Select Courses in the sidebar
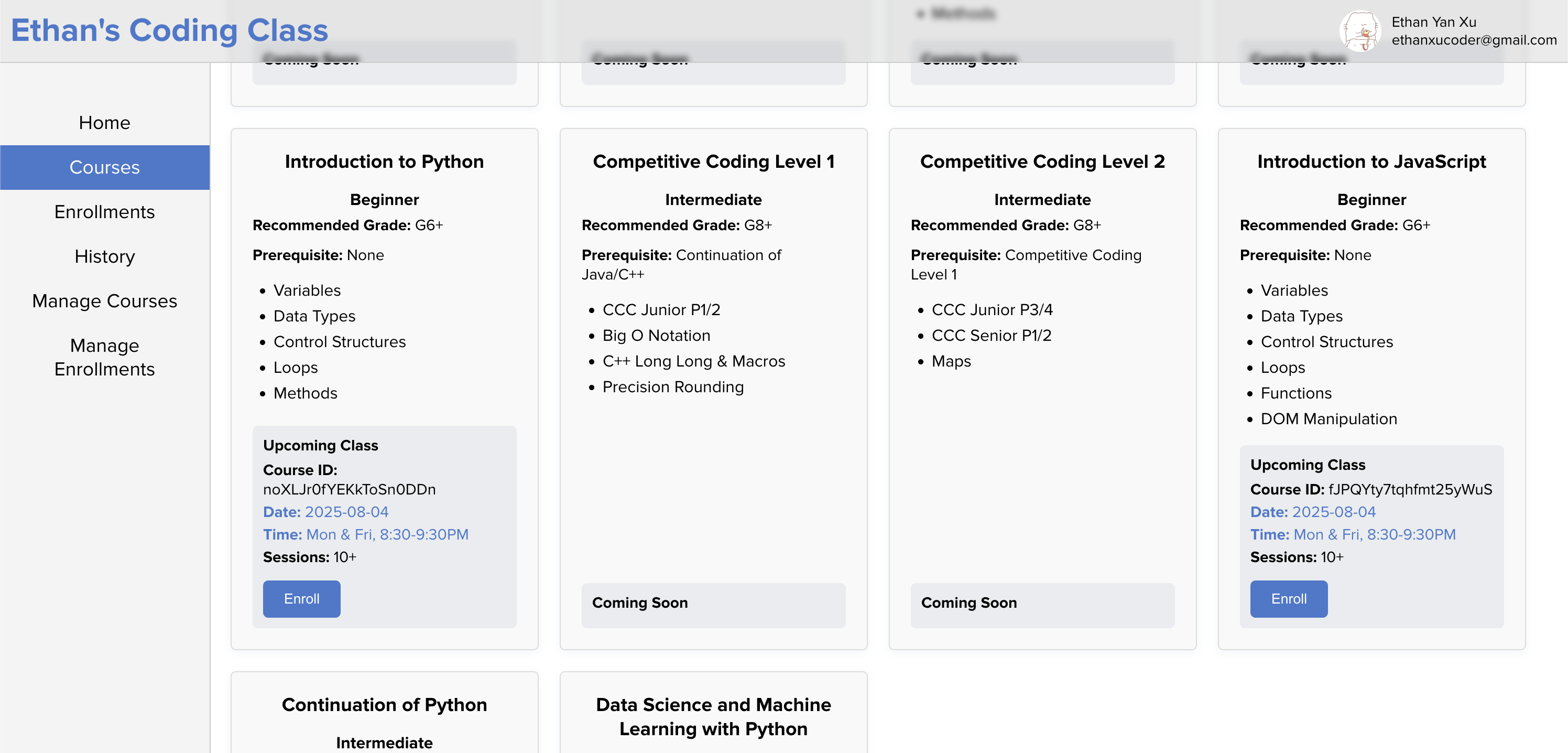1568x753 pixels. 105,167
